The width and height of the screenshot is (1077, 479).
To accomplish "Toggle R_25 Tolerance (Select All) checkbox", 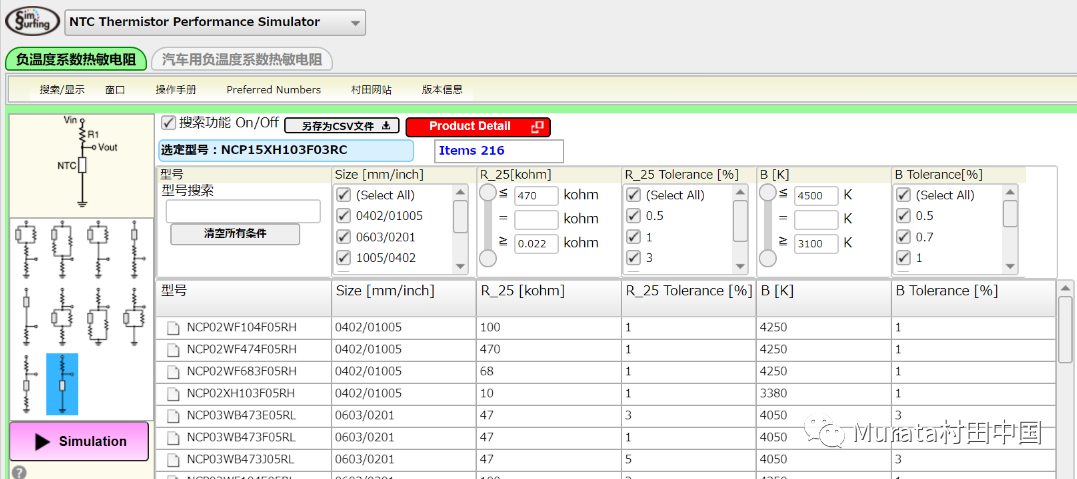I will coord(633,195).
